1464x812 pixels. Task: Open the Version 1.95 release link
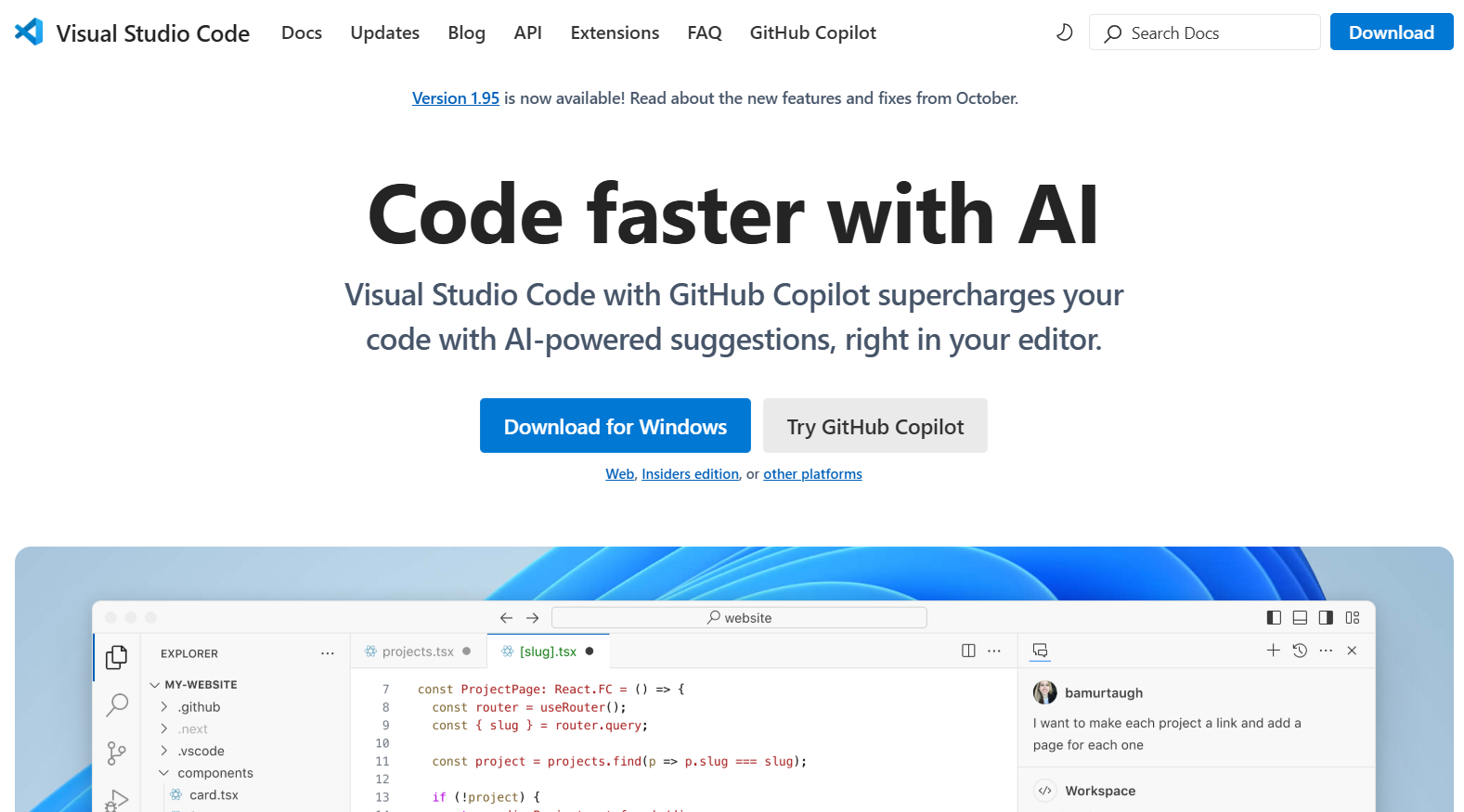tap(455, 98)
